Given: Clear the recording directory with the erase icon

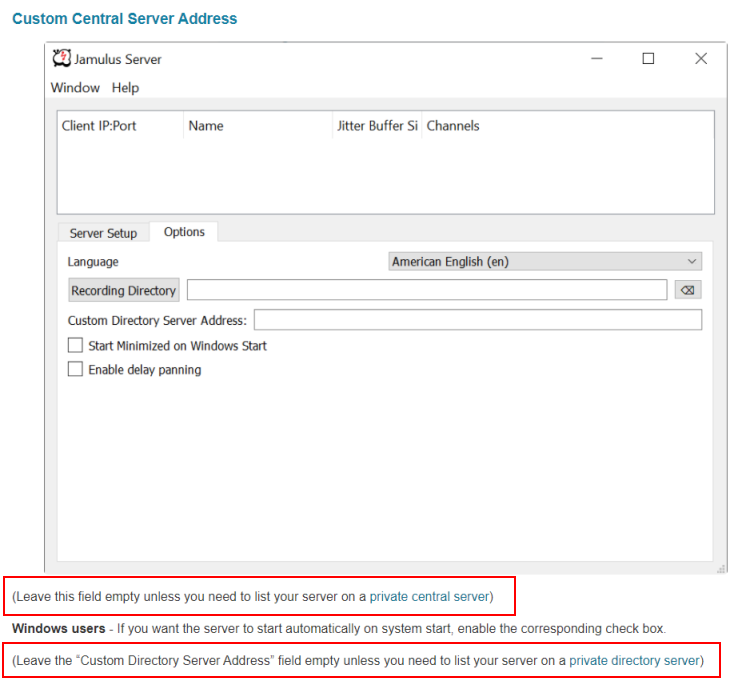Looking at the screenshot, I should coord(687,290).
